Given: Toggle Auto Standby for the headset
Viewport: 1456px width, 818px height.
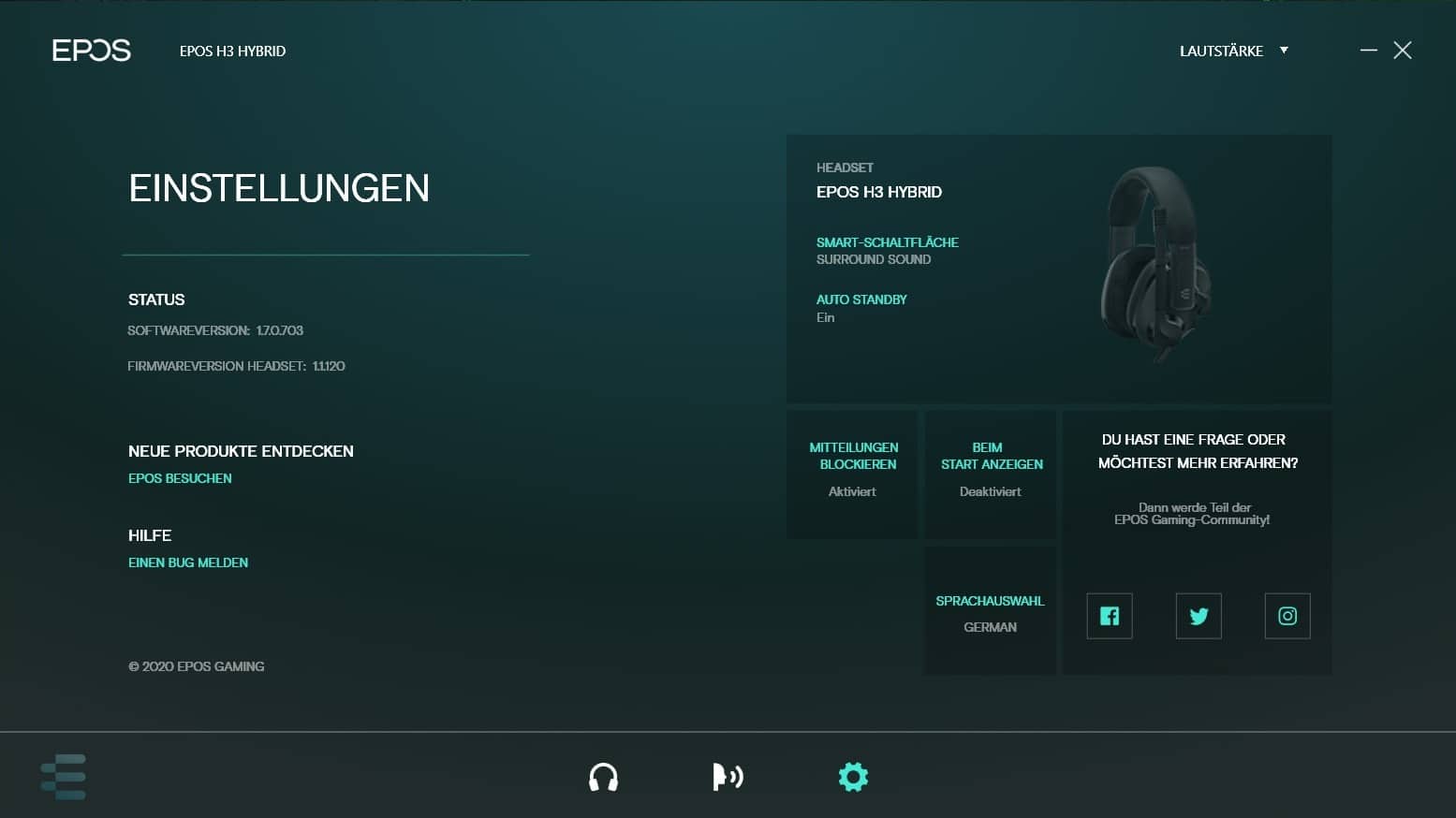Looking at the screenshot, I should (861, 307).
